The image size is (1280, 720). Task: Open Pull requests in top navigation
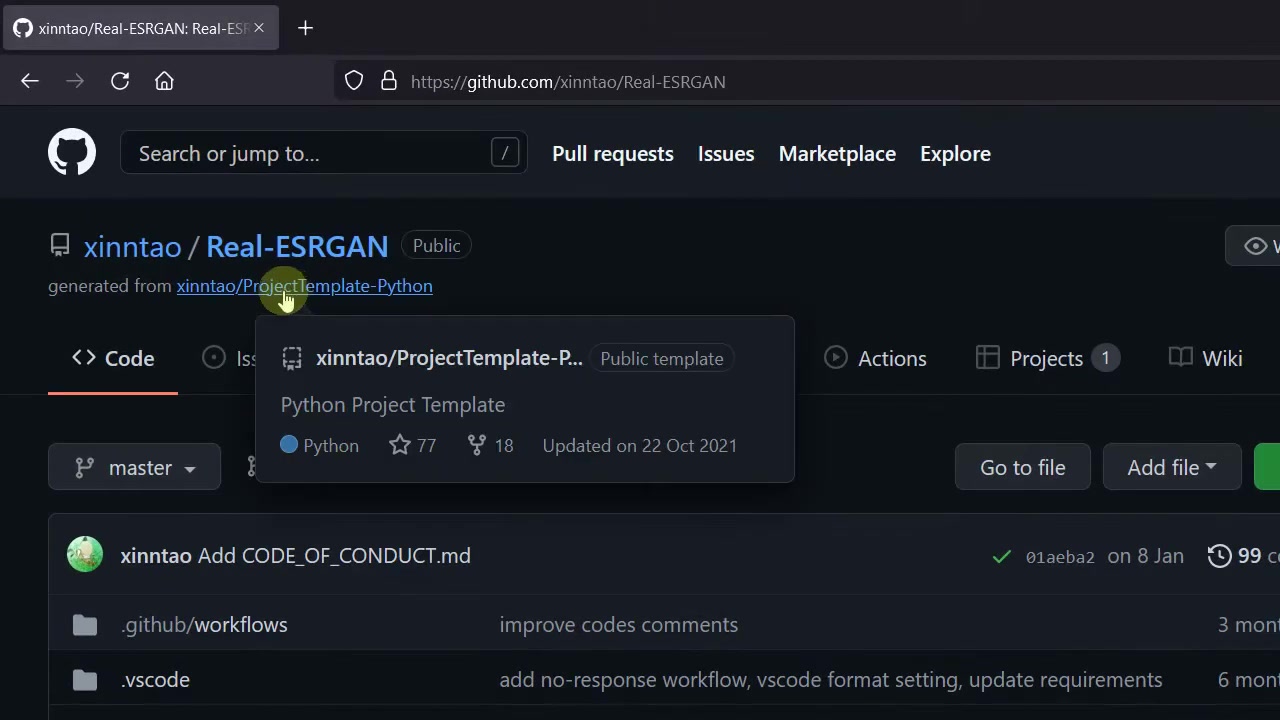pyautogui.click(x=612, y=154)
